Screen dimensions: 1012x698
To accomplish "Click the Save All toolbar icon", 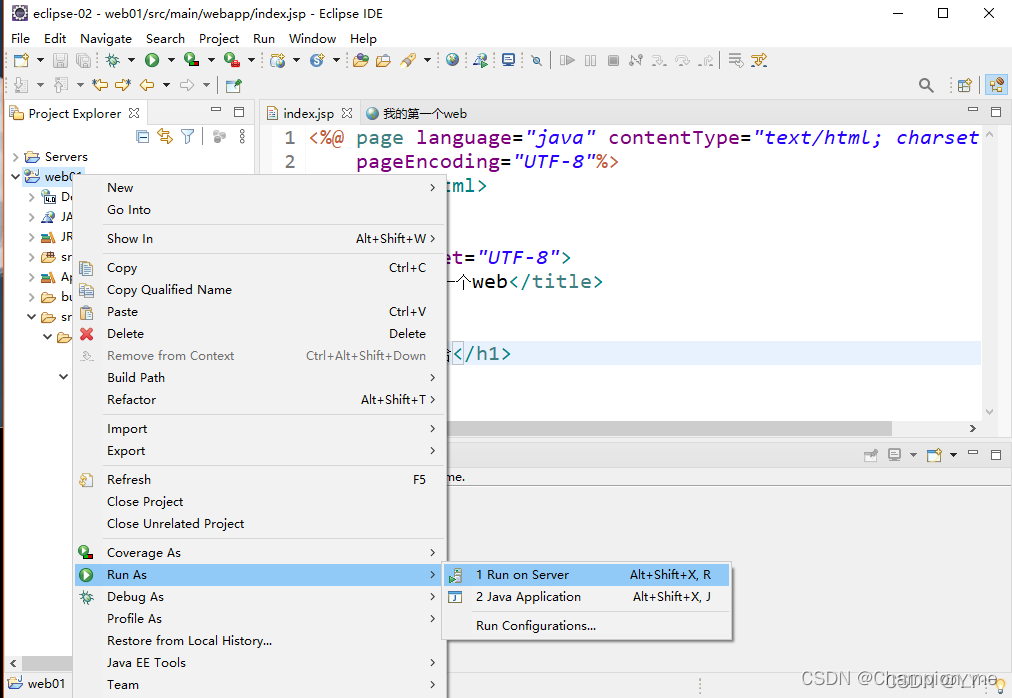I will click(x=83, y=60).
